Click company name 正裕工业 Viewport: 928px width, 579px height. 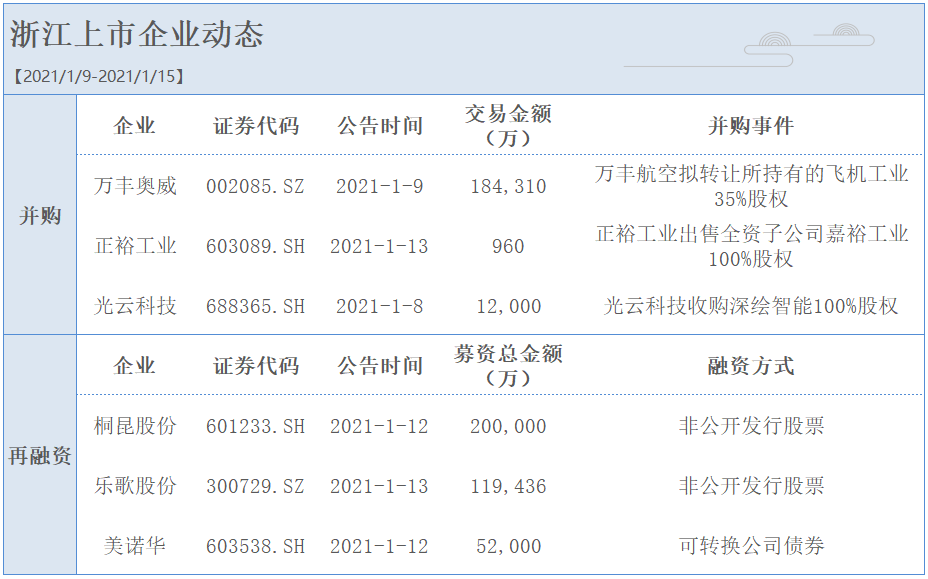(x=135, y=246)
